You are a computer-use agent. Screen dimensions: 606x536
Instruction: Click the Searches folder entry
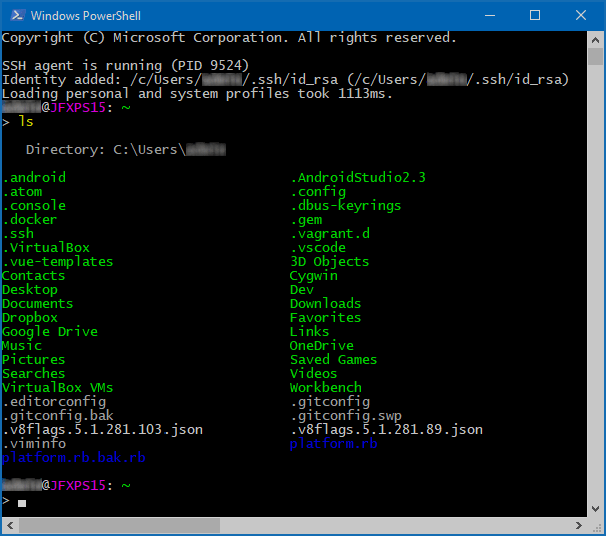click(34, 374)
